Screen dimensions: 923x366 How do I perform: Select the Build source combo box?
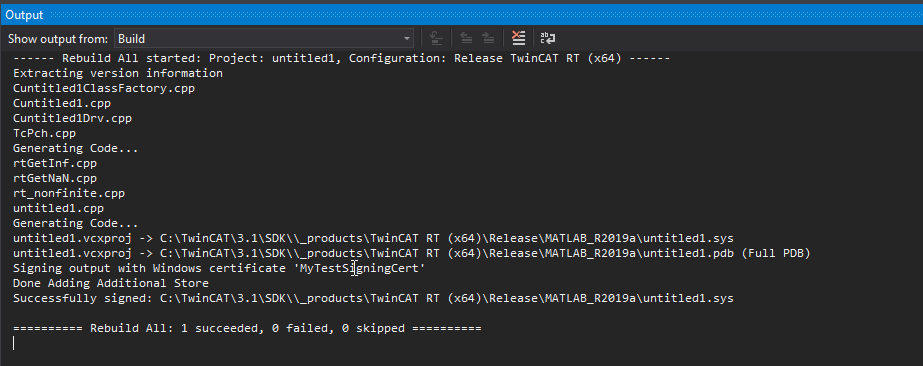(264, 39)
